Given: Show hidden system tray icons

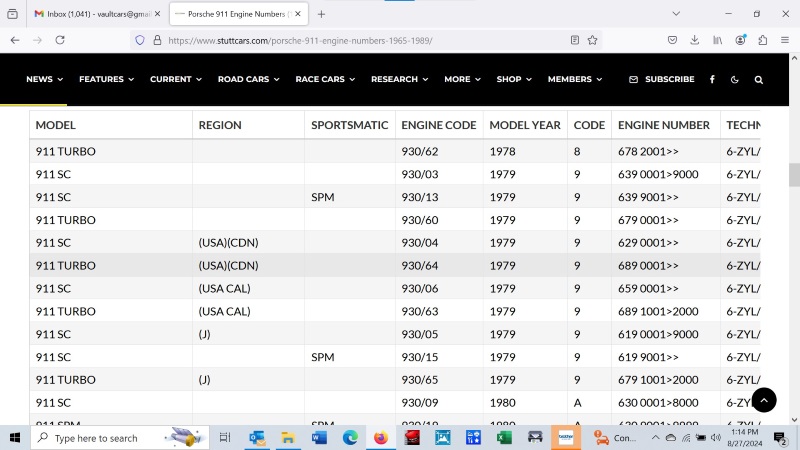Looking at the screenshot, I should [656, 438].
